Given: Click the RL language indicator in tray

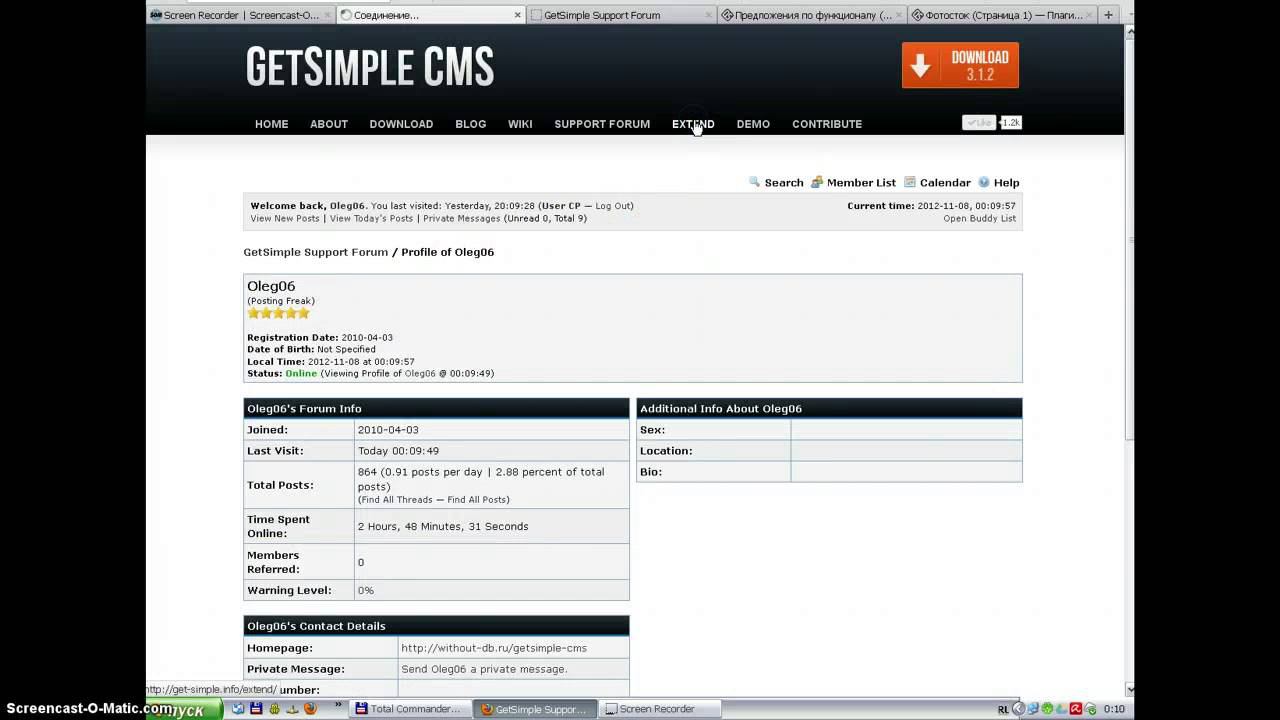Looking at the screenshot, I should point(1003,709).
